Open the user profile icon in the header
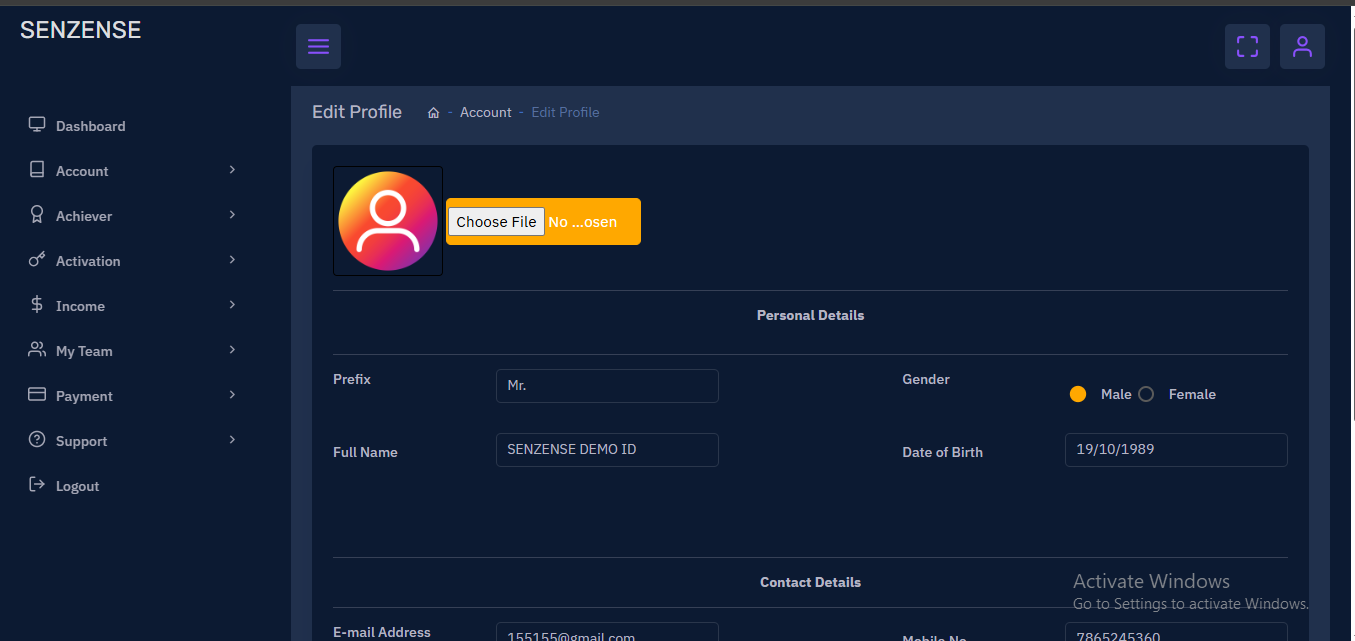The image size is (1355, 641). click(x=1302, y=47)
